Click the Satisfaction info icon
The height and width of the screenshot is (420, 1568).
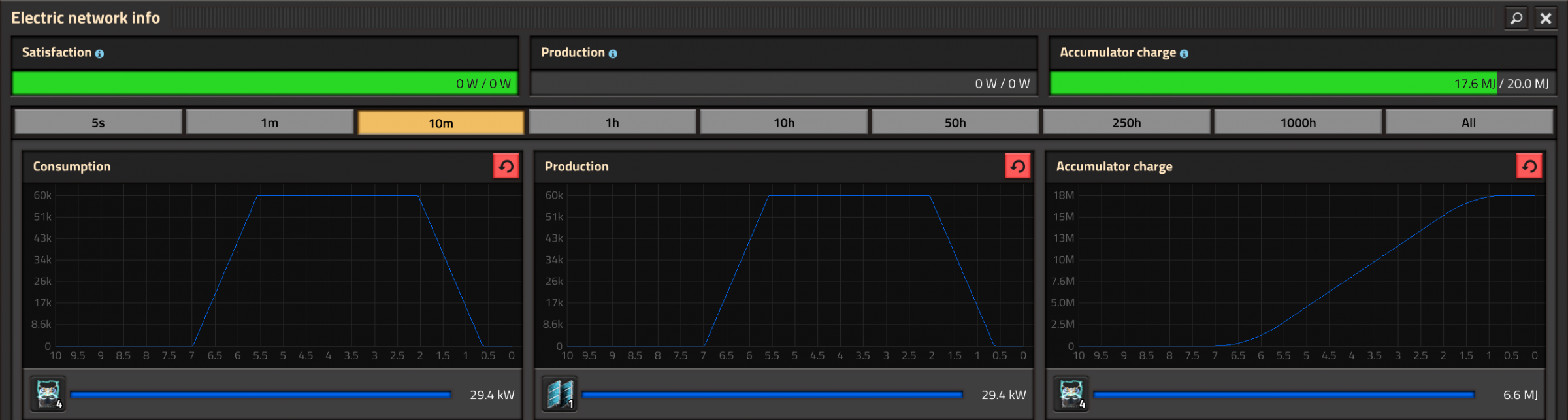99,54
